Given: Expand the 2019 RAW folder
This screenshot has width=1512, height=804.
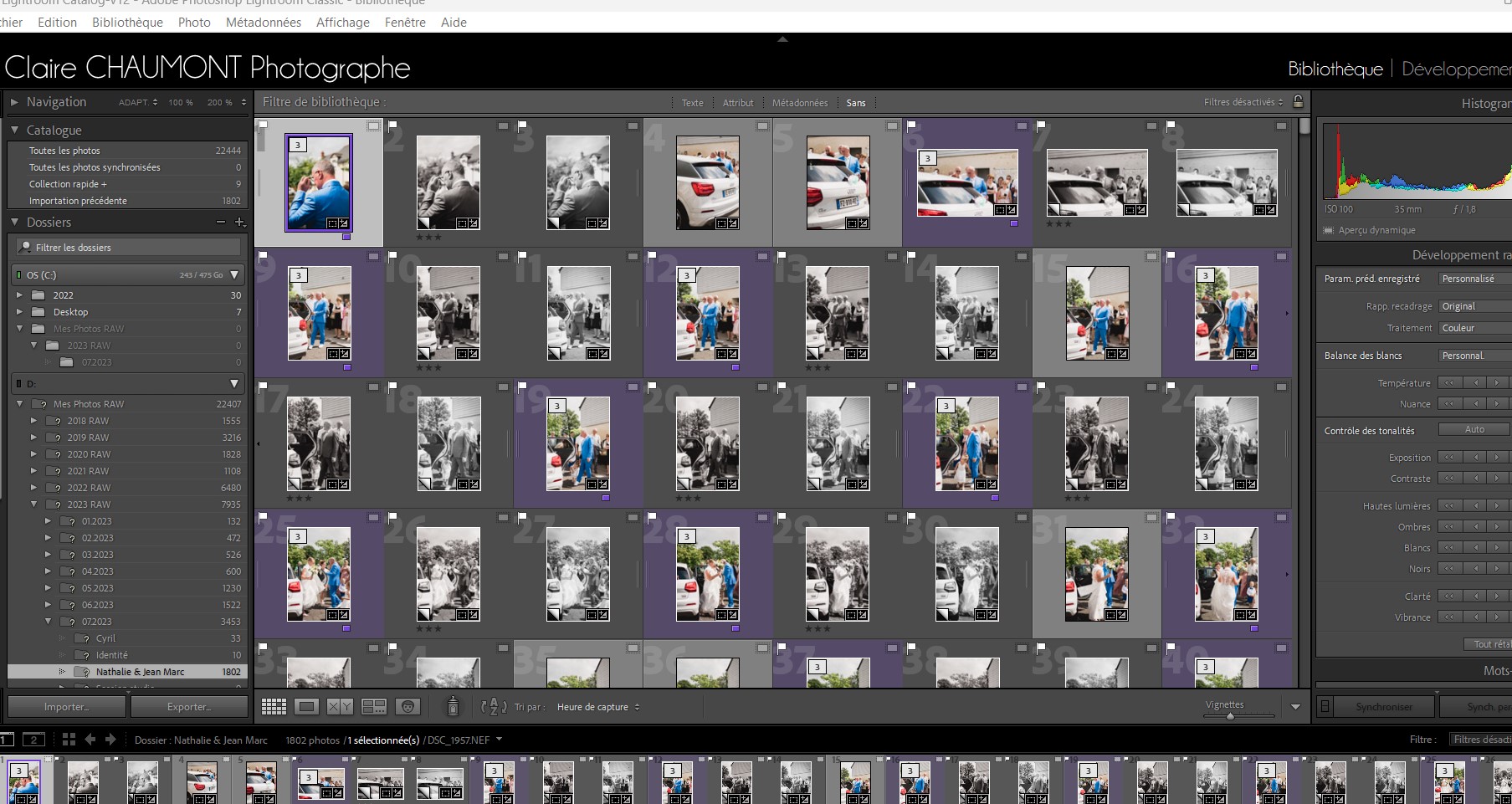Looking at the screenshot, I should click(x=33, y=438).
